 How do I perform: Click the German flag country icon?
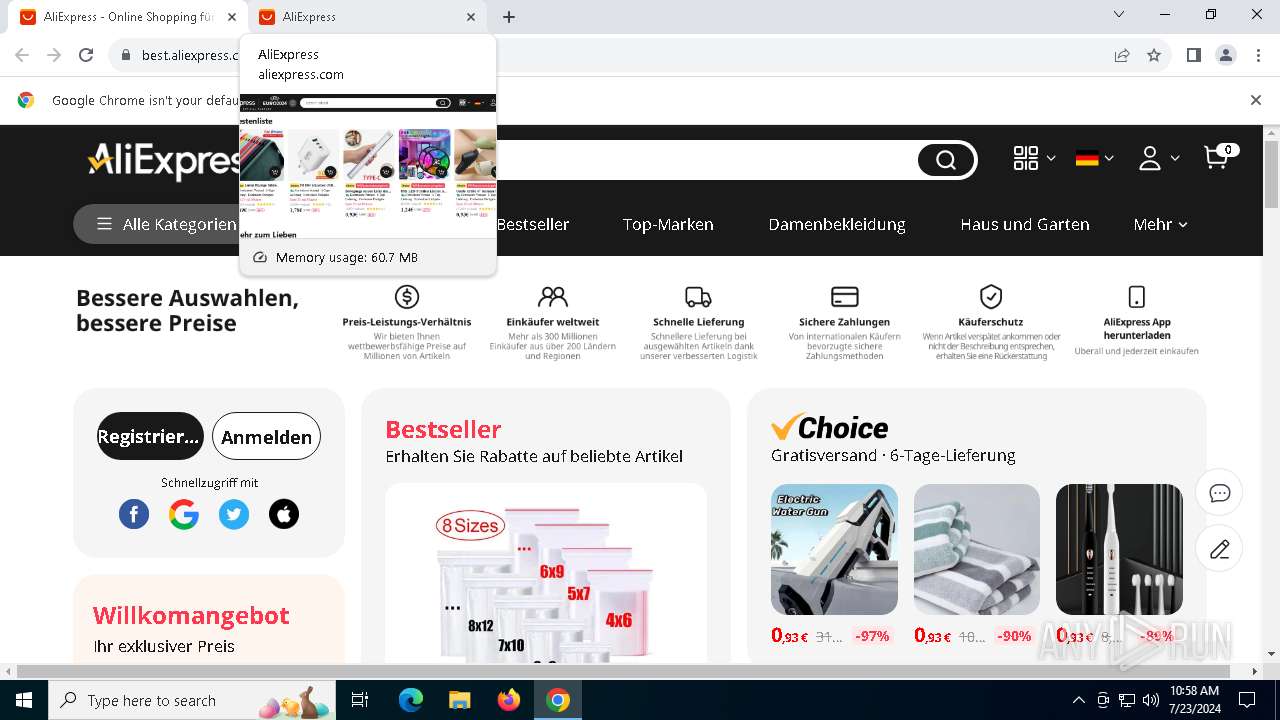tap(1087, 158)
